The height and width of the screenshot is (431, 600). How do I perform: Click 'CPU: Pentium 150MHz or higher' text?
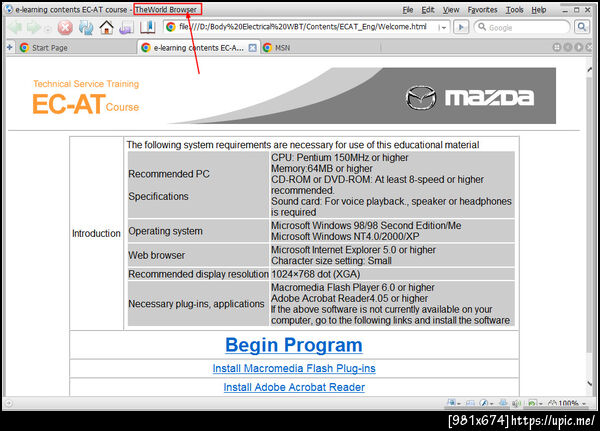(340, 157)
